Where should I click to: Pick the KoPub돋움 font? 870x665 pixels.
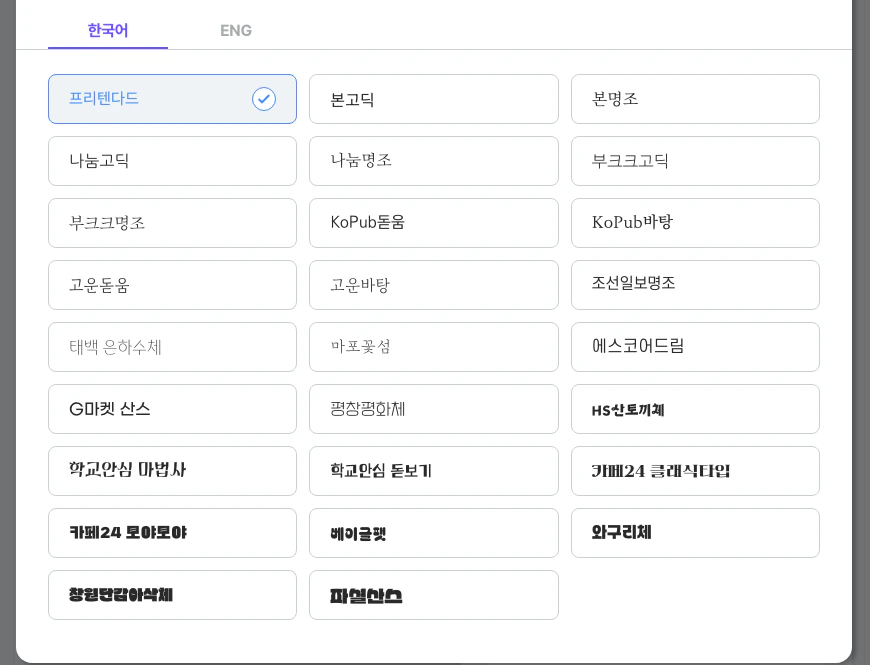(434, 223)
